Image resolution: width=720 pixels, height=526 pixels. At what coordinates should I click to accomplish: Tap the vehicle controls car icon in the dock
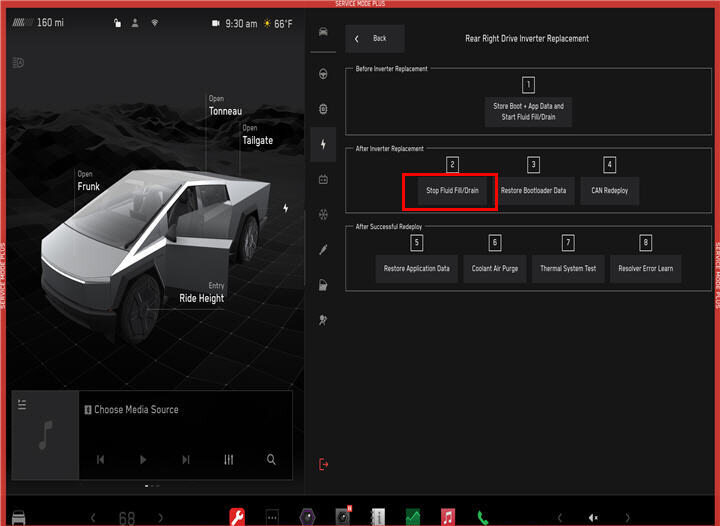coord(18,517)
